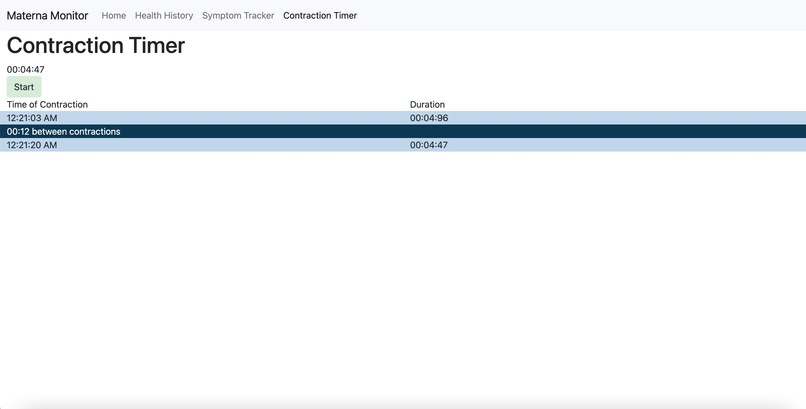Select the 12:21:03 AM contraction time
Image resolution: width=806 pixels, height=409 pixels.
(x=32, y=118)
